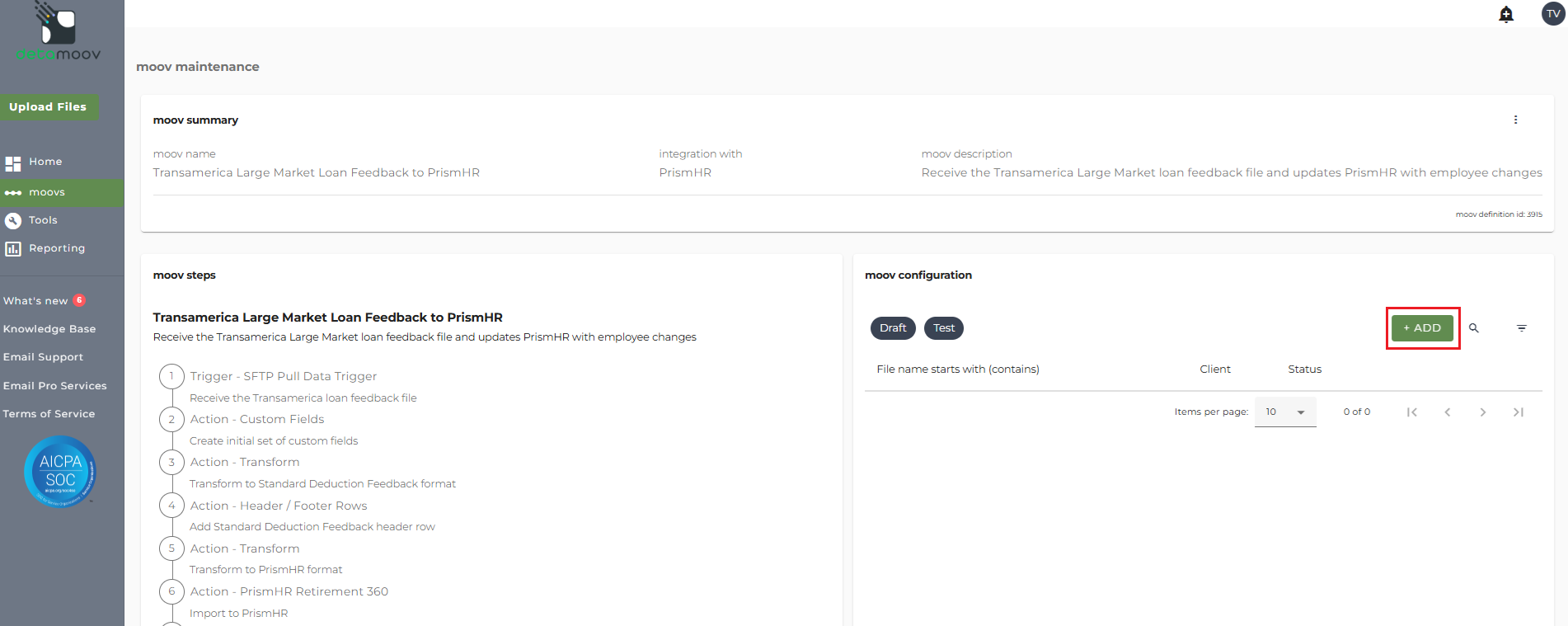Filter configurations by the Draft chip
1568x626 pixels.
893,328
